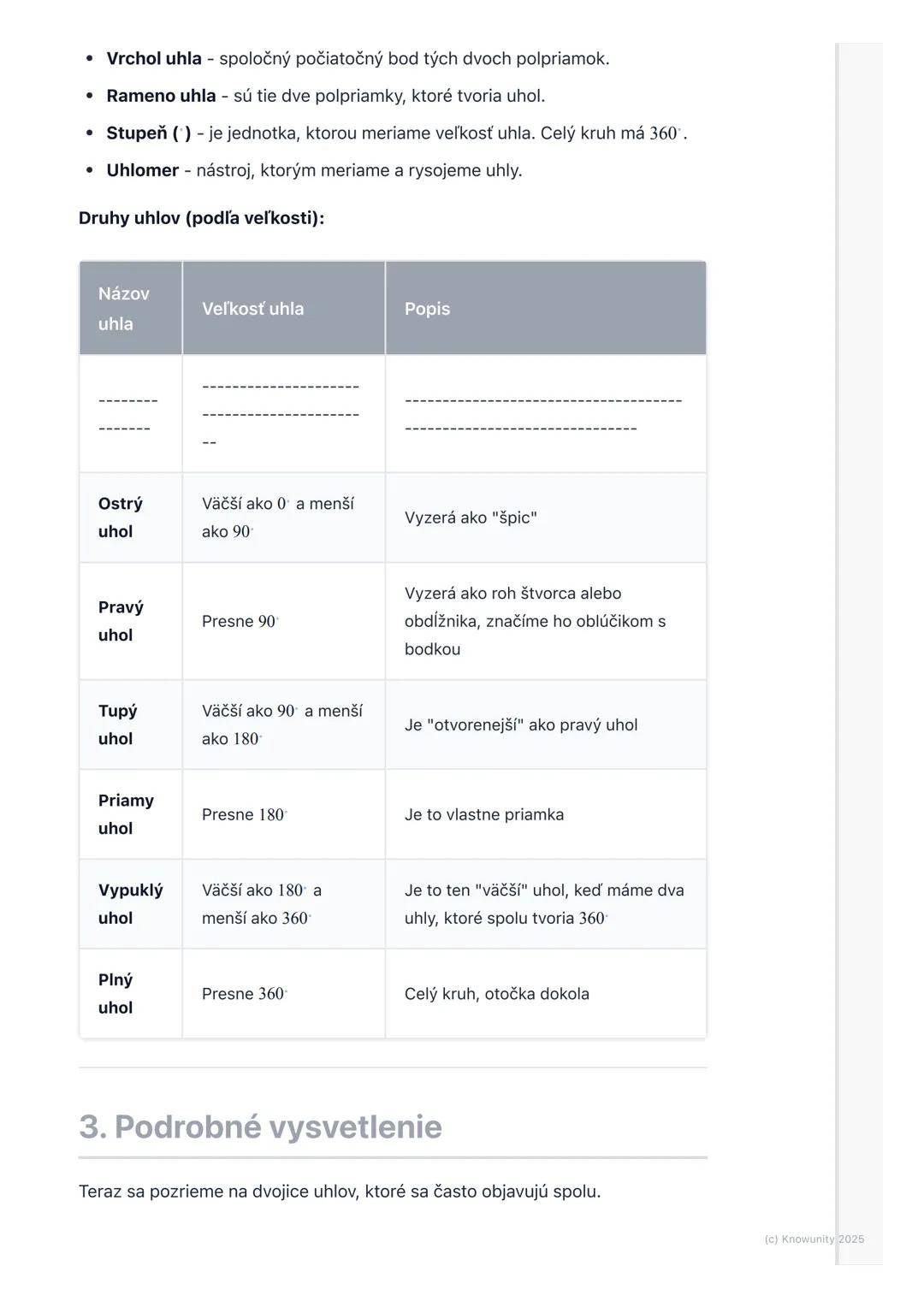Select the "Ostrý uhol" table cell
Viewport: 924px width, 1307px height.
121,517
